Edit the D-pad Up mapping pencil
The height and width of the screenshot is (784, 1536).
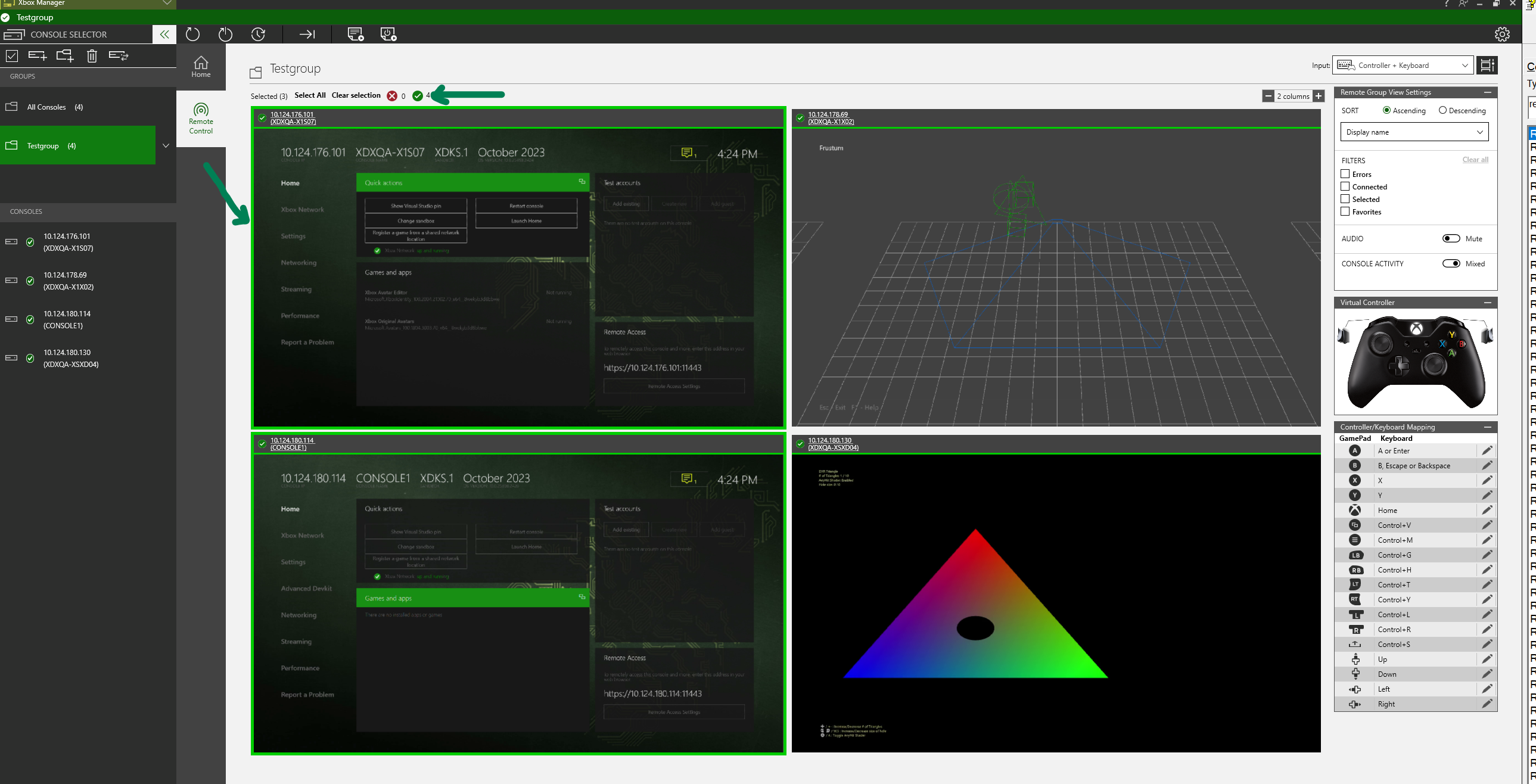[x=1487, y=659]
